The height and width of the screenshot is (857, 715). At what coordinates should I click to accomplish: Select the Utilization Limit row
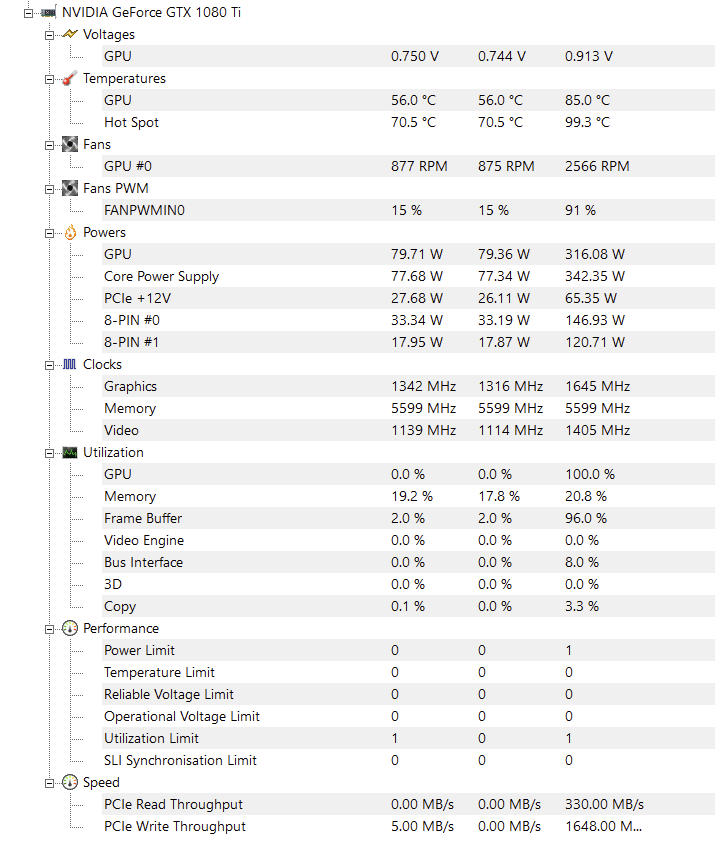[x=151, y=739]
